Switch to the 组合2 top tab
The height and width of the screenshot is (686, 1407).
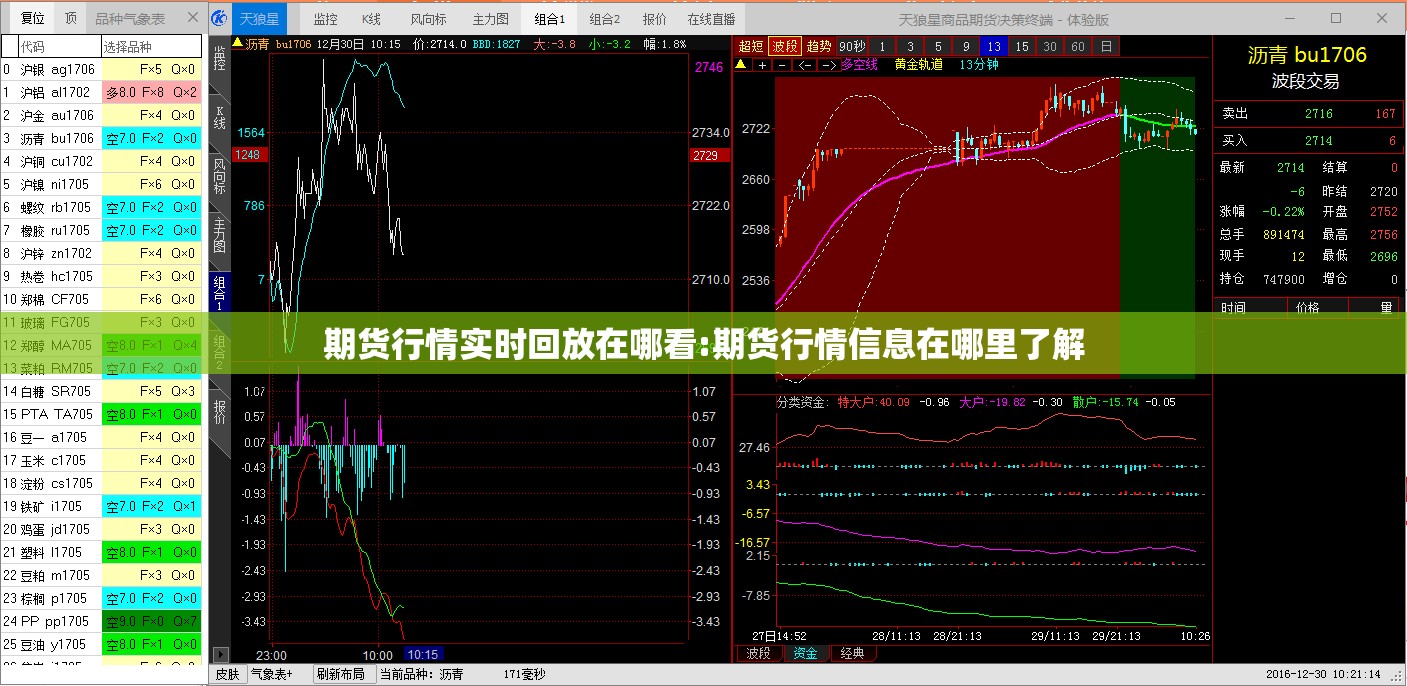tap(603, 19)
